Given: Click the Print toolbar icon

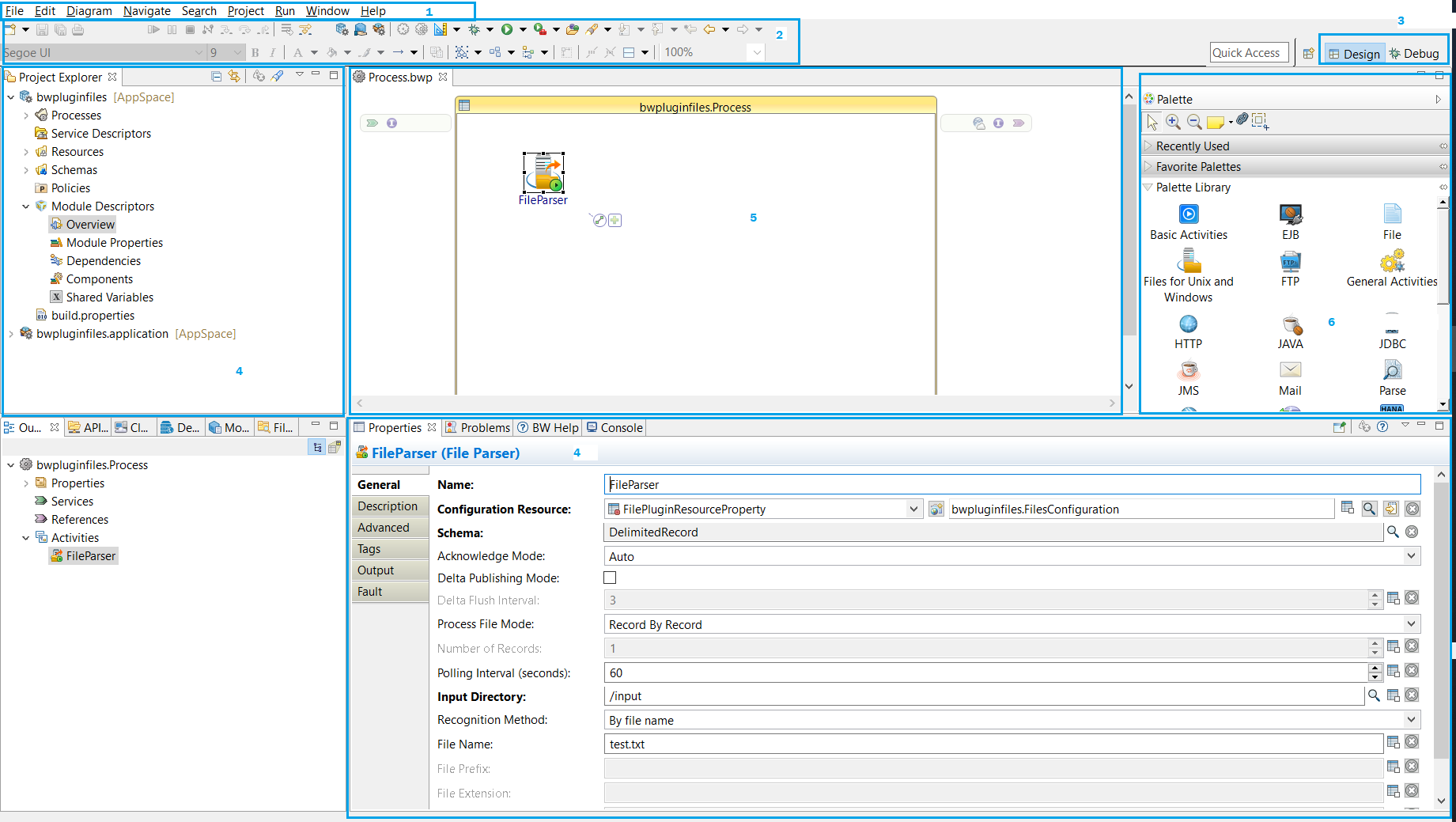Looking at the screenshot, I should [78, 29].
